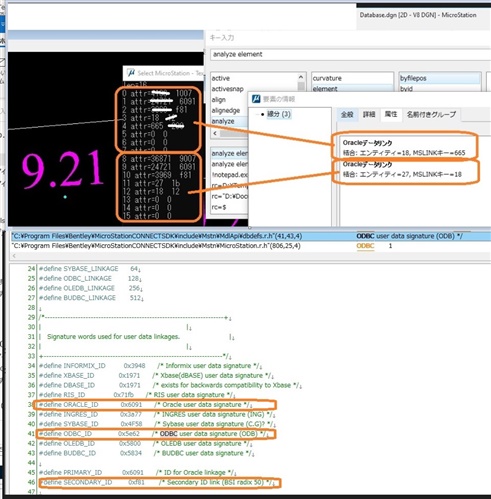
Task: Select 'align' in the key-in command list
Action: (x=219, y=100)
